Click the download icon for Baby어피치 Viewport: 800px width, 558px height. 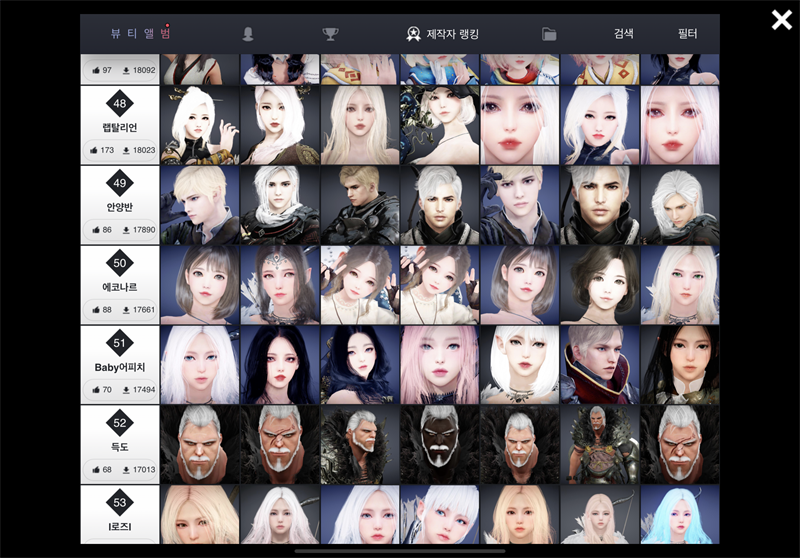point(126,391)
